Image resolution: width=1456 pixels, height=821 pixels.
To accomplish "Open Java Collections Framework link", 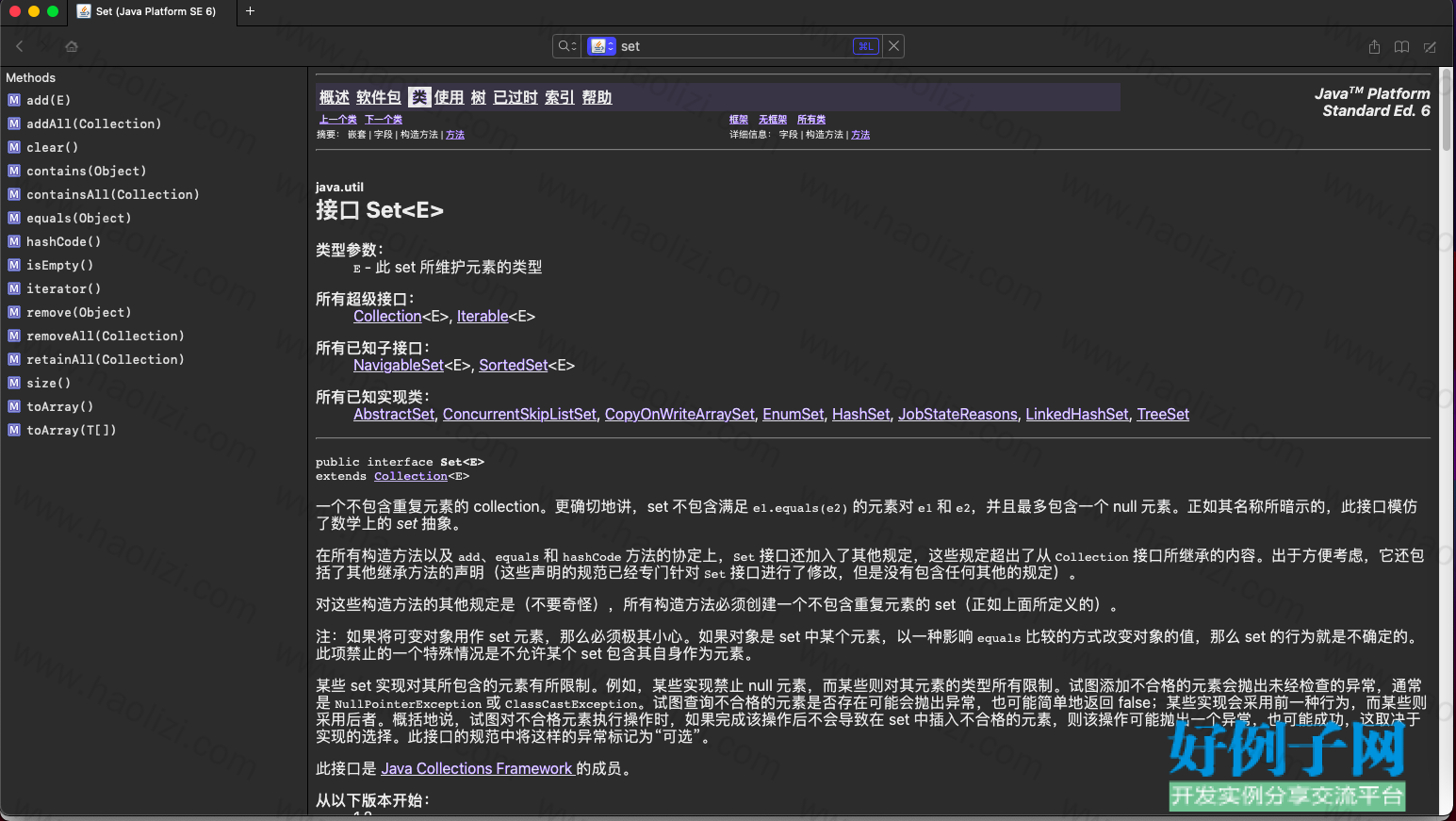I will [x=477, y=769].
